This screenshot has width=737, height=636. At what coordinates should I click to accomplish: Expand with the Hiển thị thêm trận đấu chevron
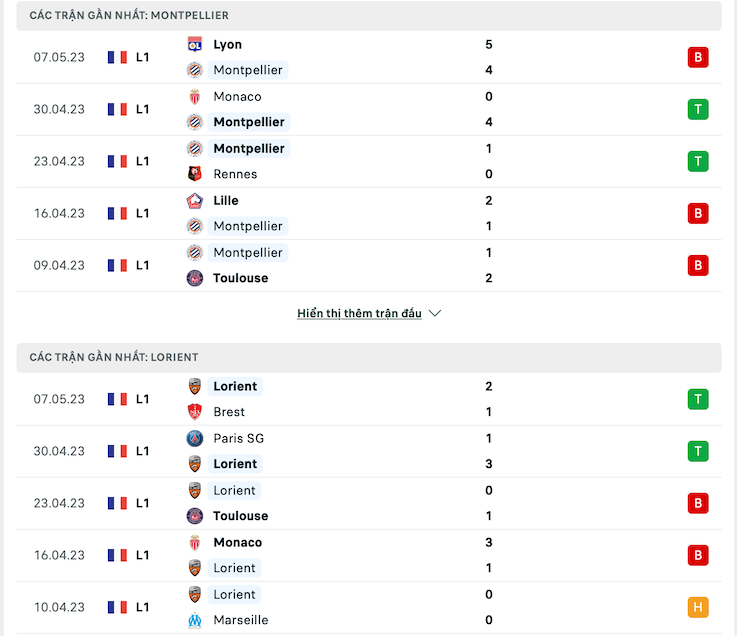[x=435, y=313]
